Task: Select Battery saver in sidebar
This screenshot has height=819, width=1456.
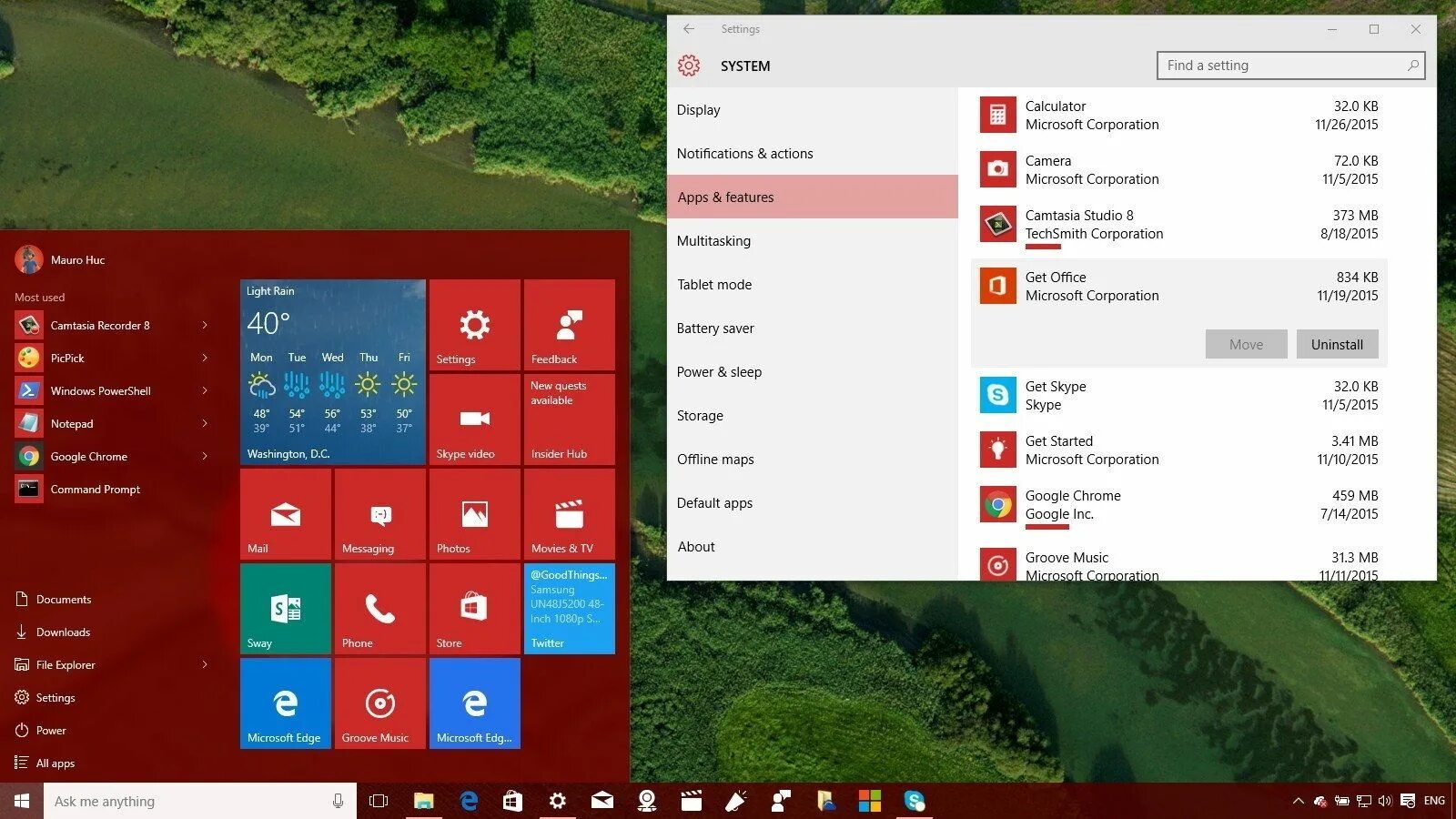Action: [x=812, y=328]
